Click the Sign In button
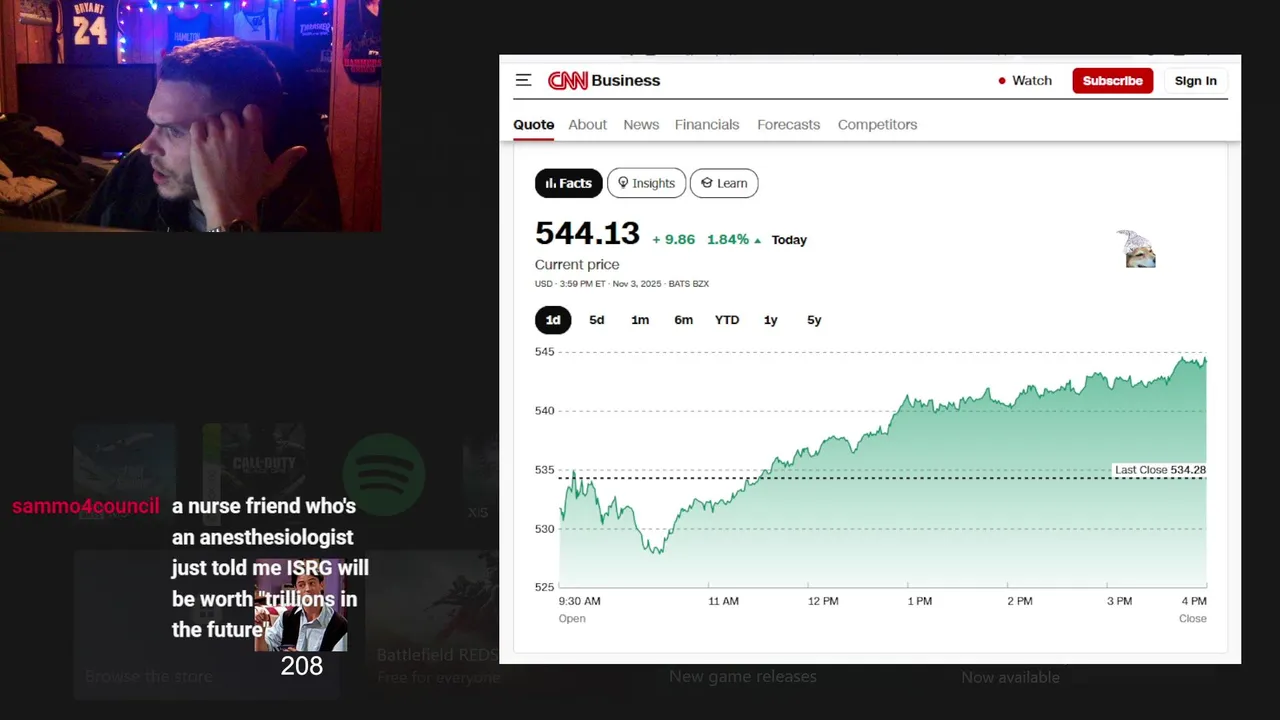This screenshot has width=1280, height=720. click(x=1196, y=81)
